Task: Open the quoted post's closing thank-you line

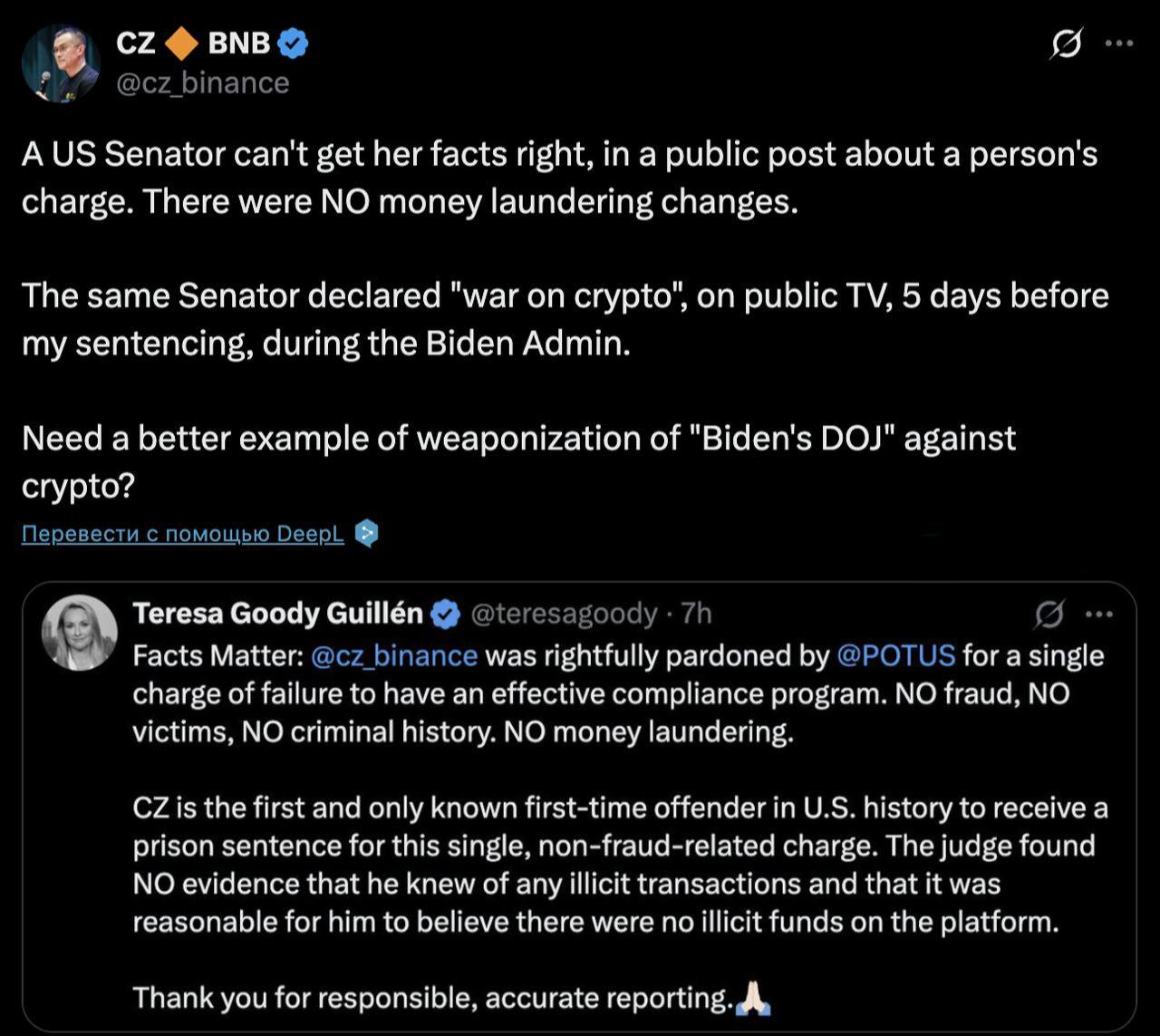Action: [433, 998]
